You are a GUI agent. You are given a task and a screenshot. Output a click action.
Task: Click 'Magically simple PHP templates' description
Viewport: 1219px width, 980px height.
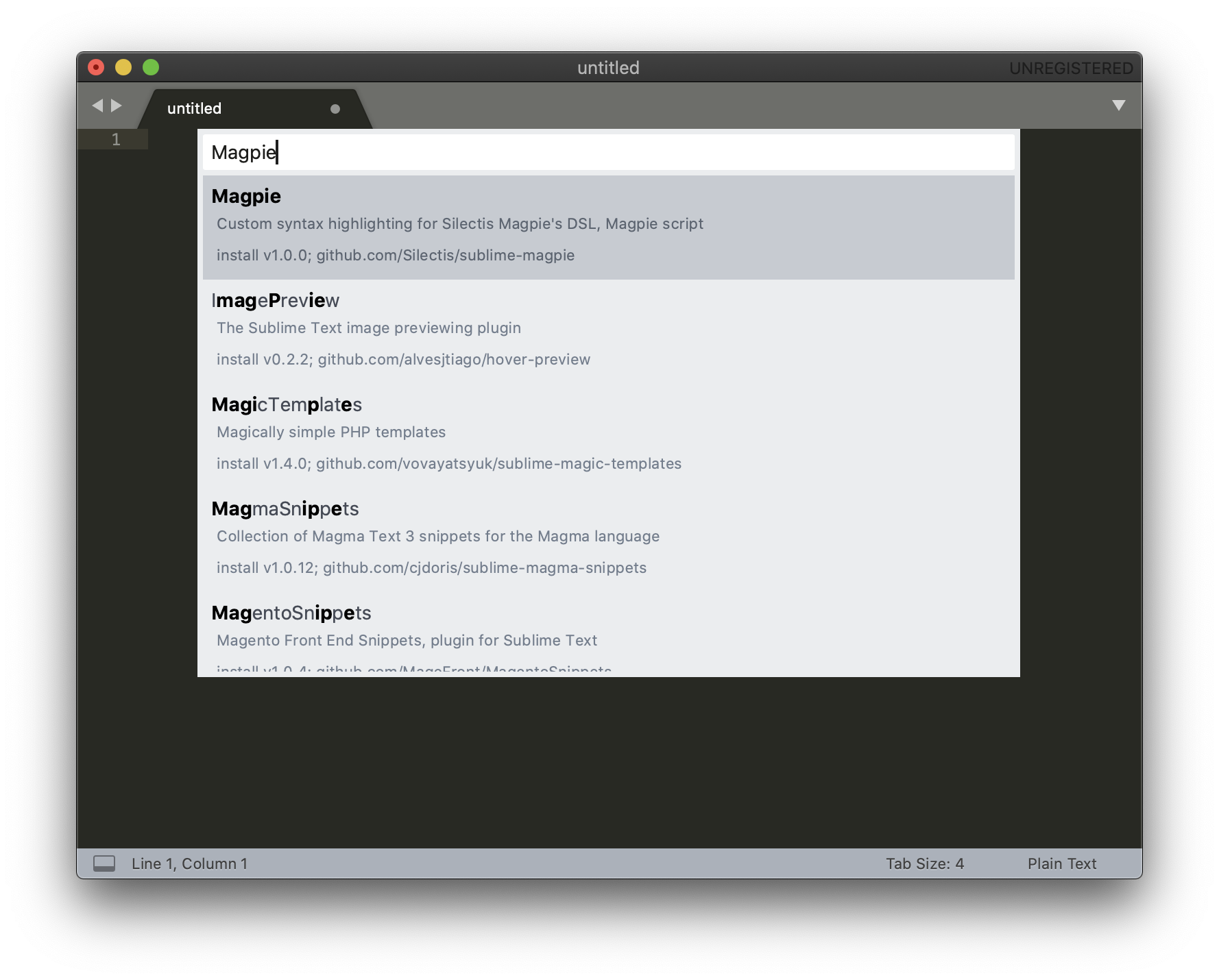[331, 432]
